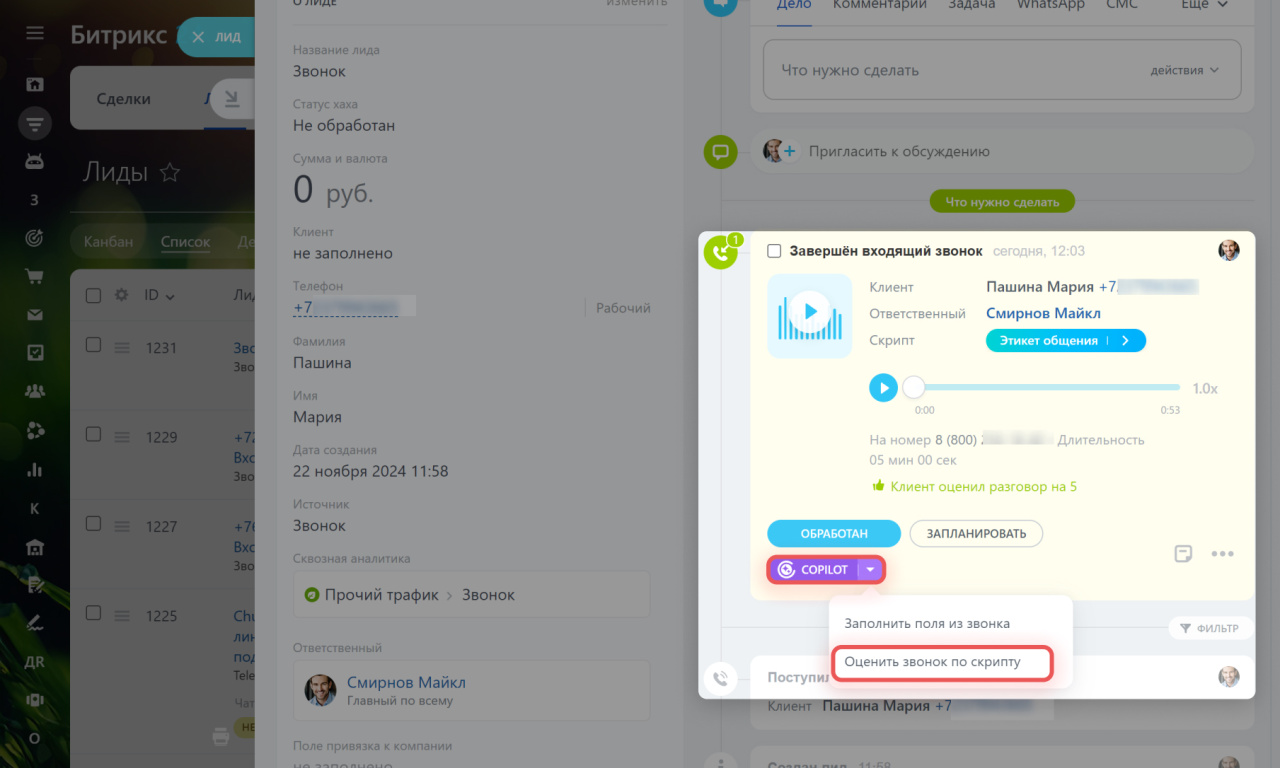Image resolution: width=1280 pixels, height=768 pixels.
Task: Check the checkbox for lead 1231
Action: coord(93,345)
